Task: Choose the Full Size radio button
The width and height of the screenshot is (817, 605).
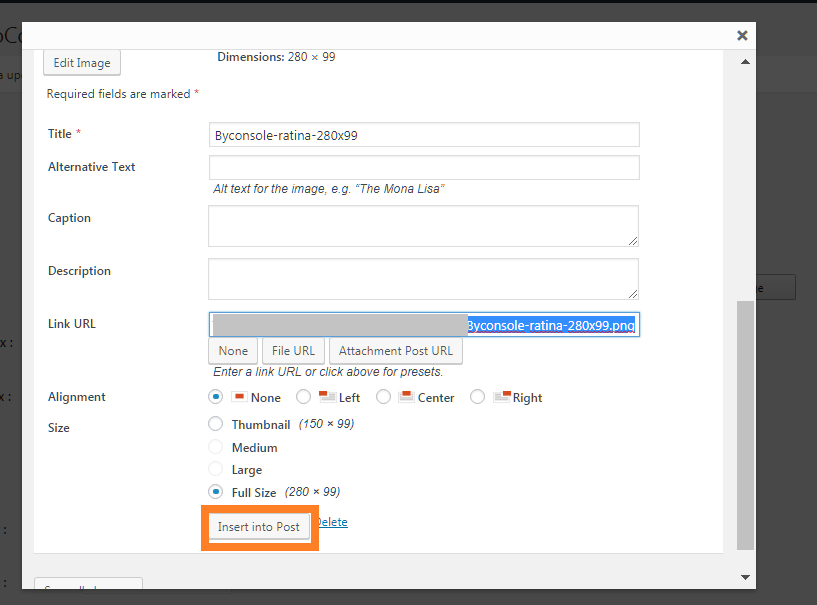Action: (x=215, y=491)
